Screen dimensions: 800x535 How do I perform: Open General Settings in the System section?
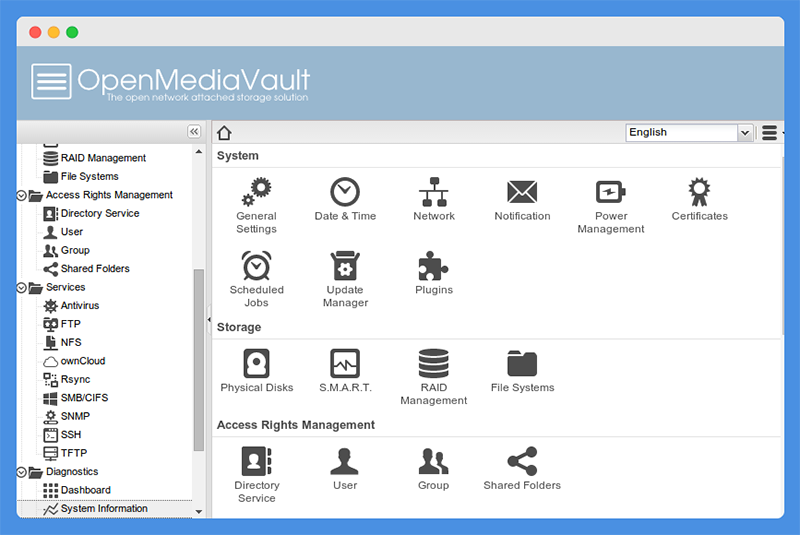point(256,206)
